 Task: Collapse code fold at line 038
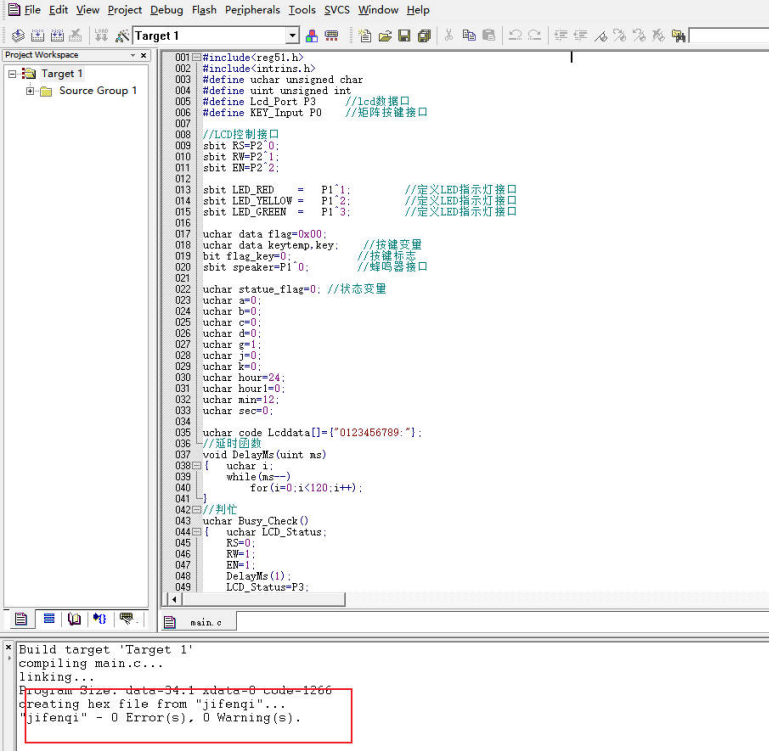point(197,466)
